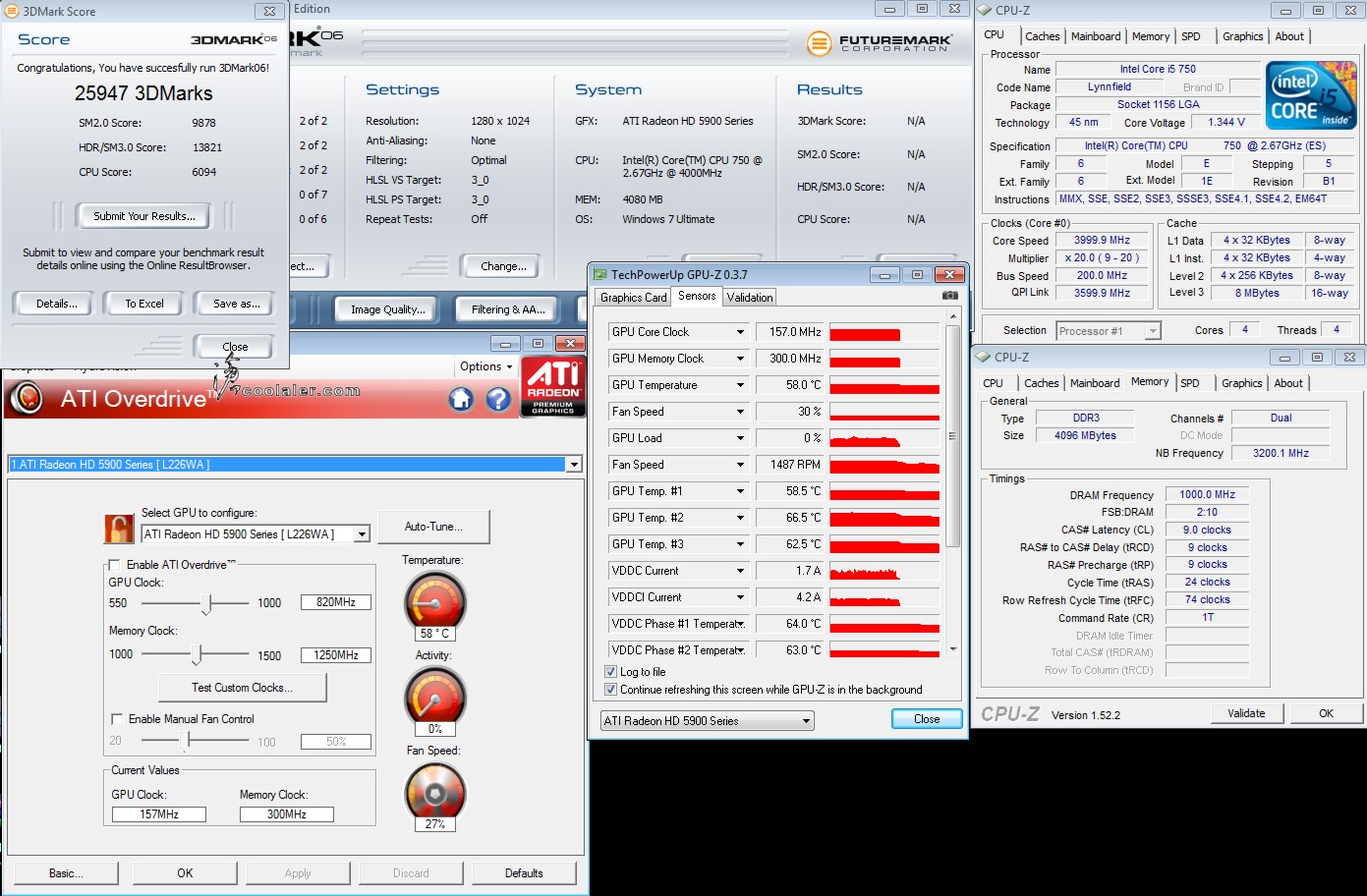Click the ATI Radeon Premium Graphics logo
1367x896 pixels.
[553, 387]
